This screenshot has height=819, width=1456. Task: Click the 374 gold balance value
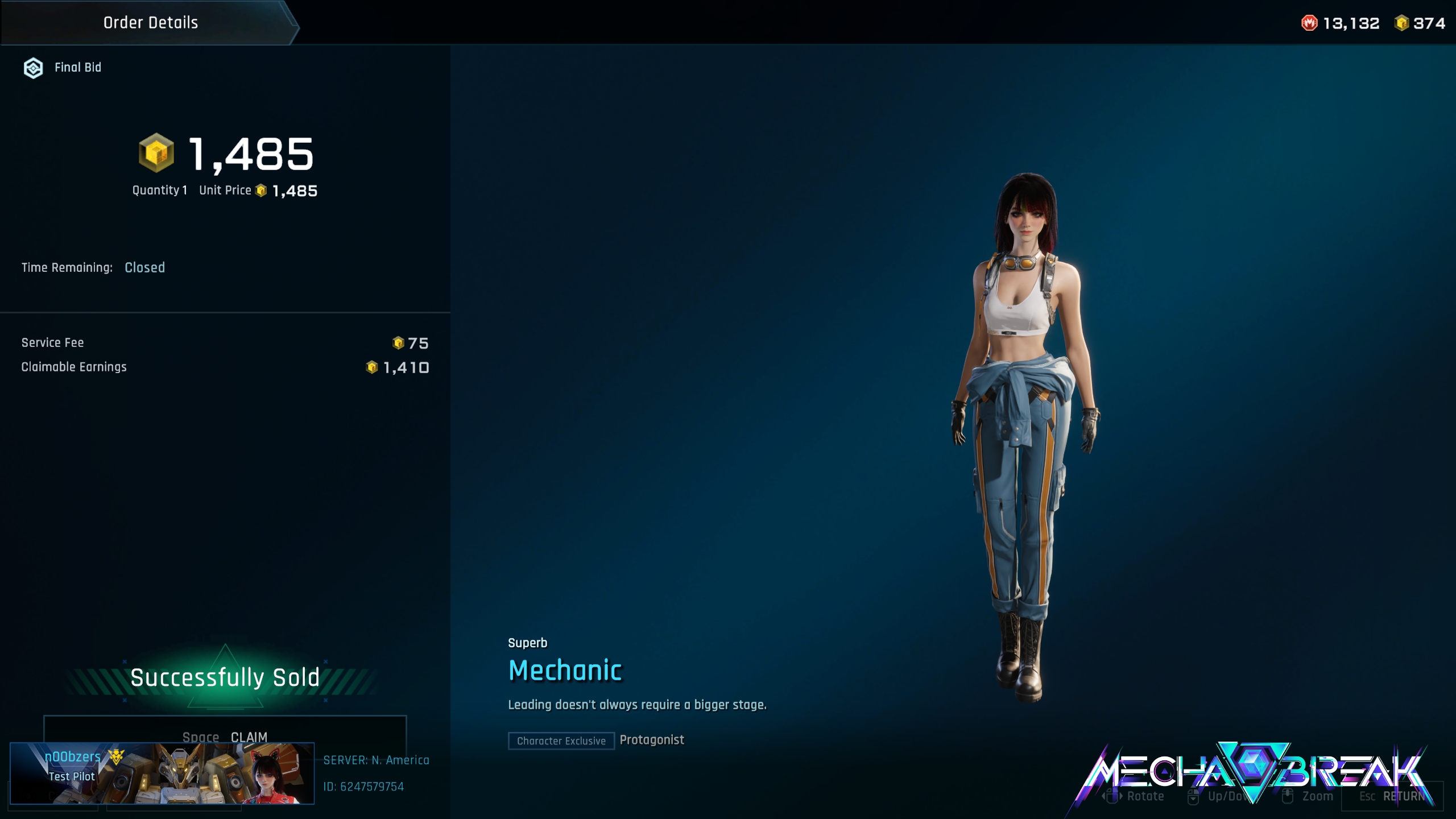(1429, 23)
